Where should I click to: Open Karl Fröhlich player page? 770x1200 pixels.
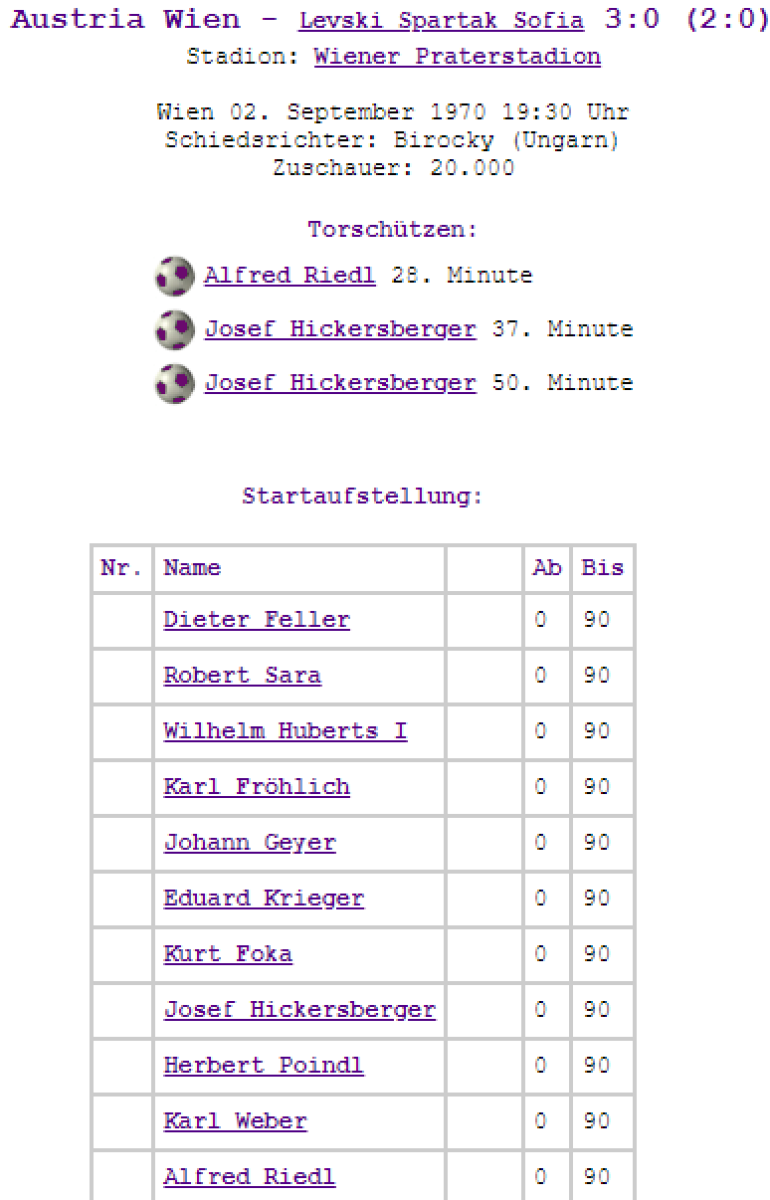pos(257,787)
